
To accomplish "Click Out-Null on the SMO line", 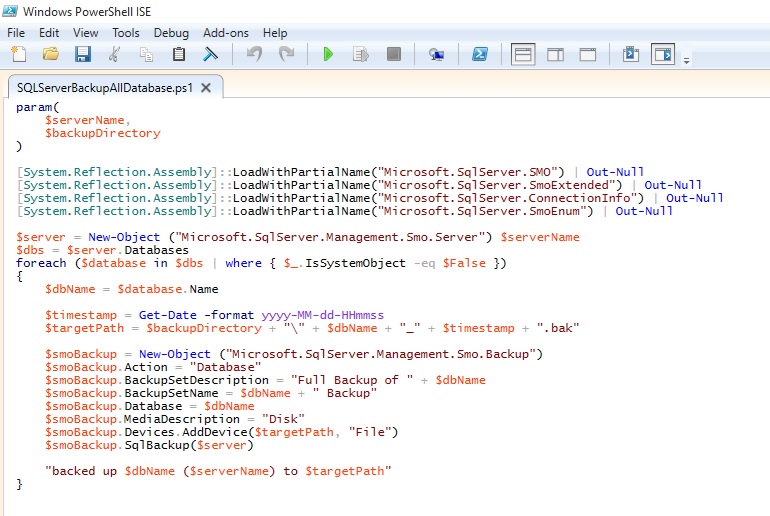I will [615, 172].
